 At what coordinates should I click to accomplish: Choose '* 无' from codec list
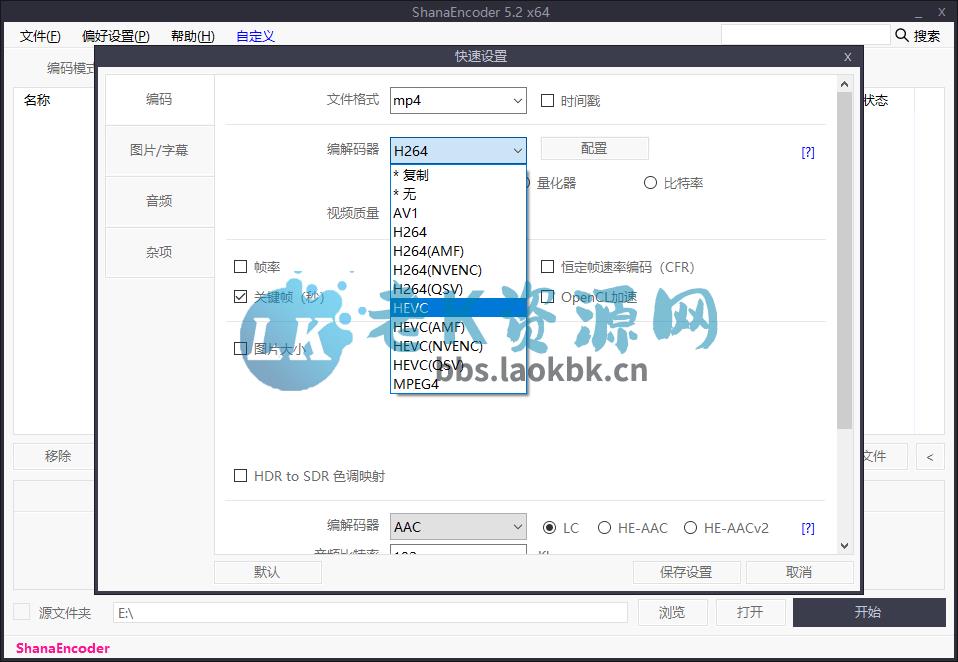tap(458, 194)
